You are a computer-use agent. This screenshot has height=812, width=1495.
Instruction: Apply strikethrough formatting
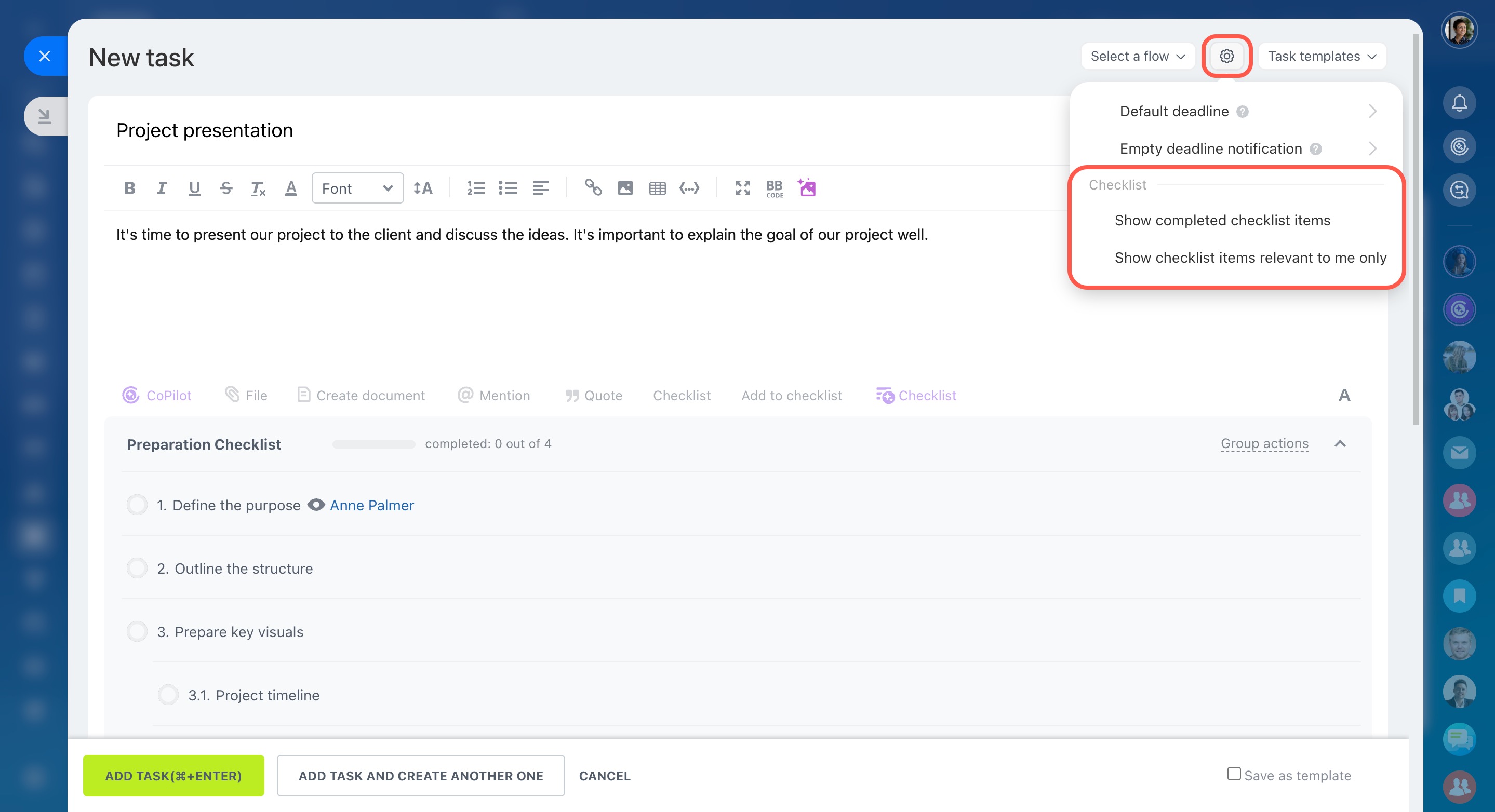[x=226, y=188]
